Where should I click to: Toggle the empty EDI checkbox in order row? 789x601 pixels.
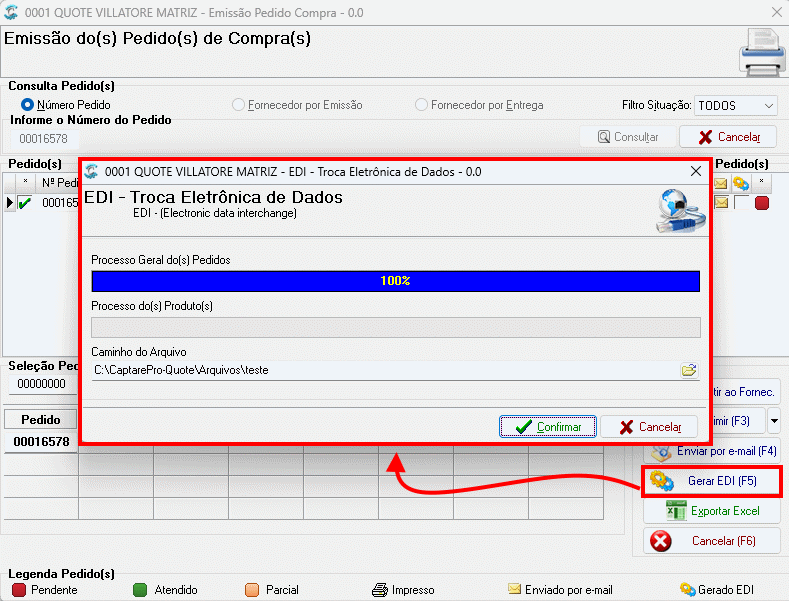point(741,203)
